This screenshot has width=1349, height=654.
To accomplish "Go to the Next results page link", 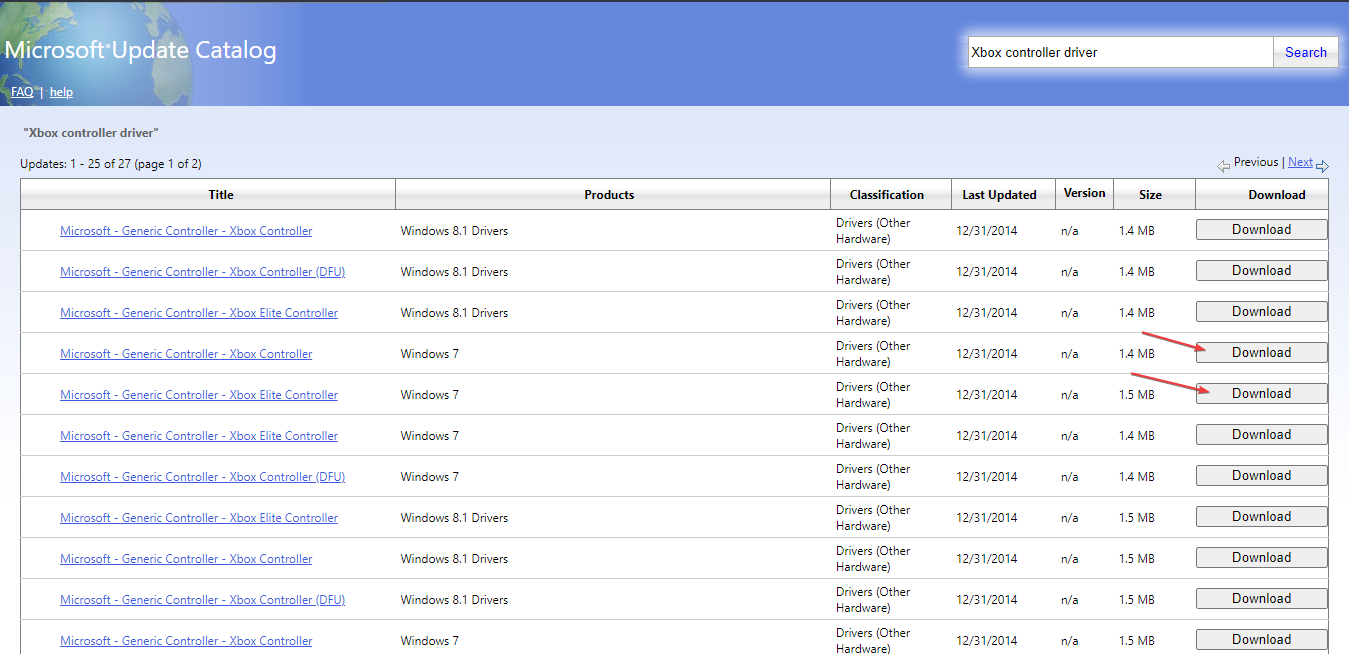I will pos(1300,162).
